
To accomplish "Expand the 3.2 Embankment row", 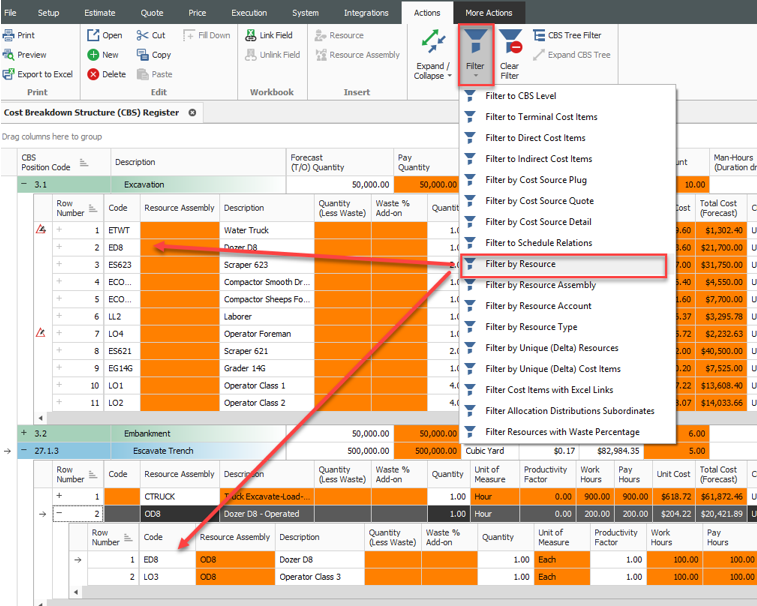I will (23, 433).
